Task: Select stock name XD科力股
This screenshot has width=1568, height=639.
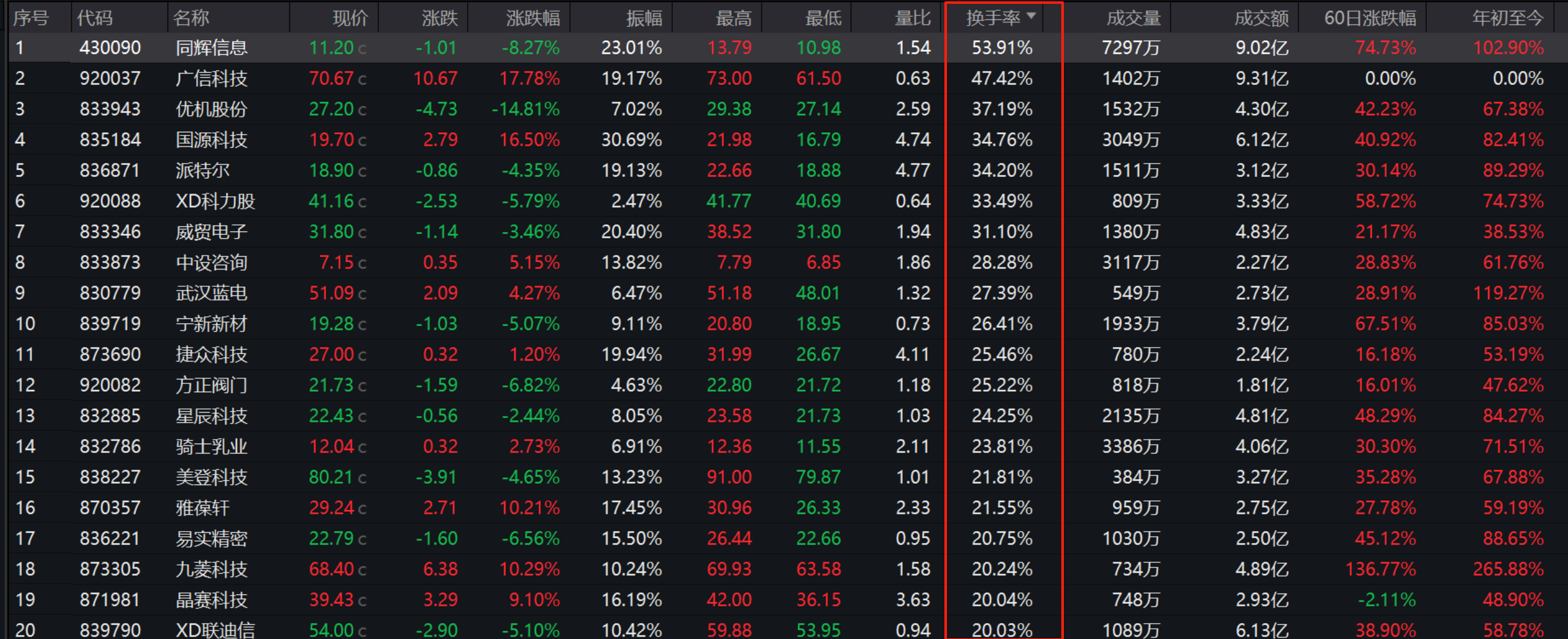Action: pos(215,201)
